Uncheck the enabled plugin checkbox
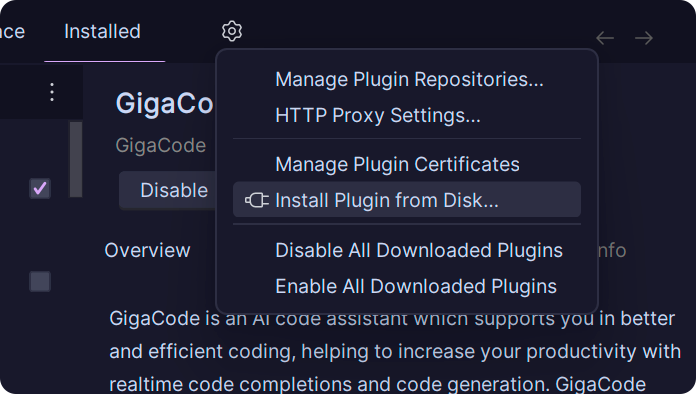Screen dimensions: 696x394 pos(40,188)
